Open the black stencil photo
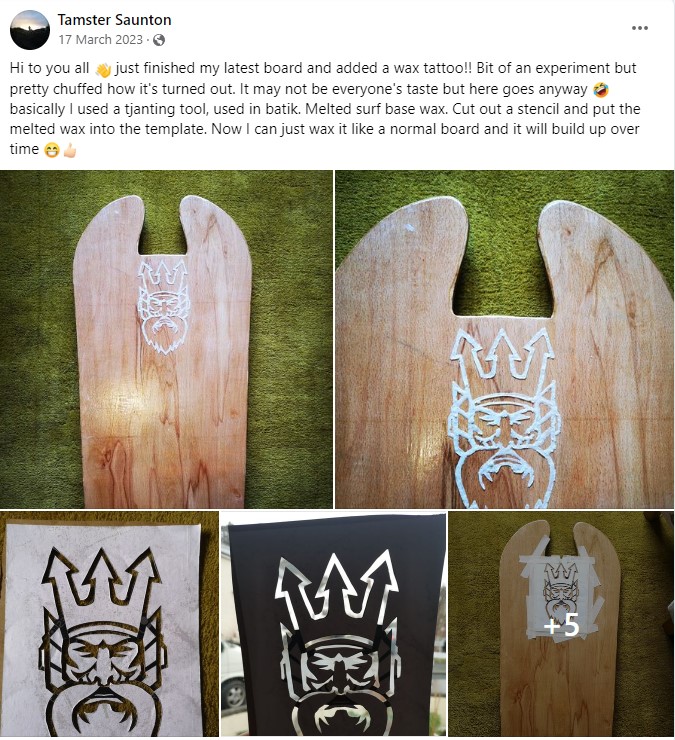The height and width of the screenshot is (740, 675). pyautogui.click(x=333, y=625)
